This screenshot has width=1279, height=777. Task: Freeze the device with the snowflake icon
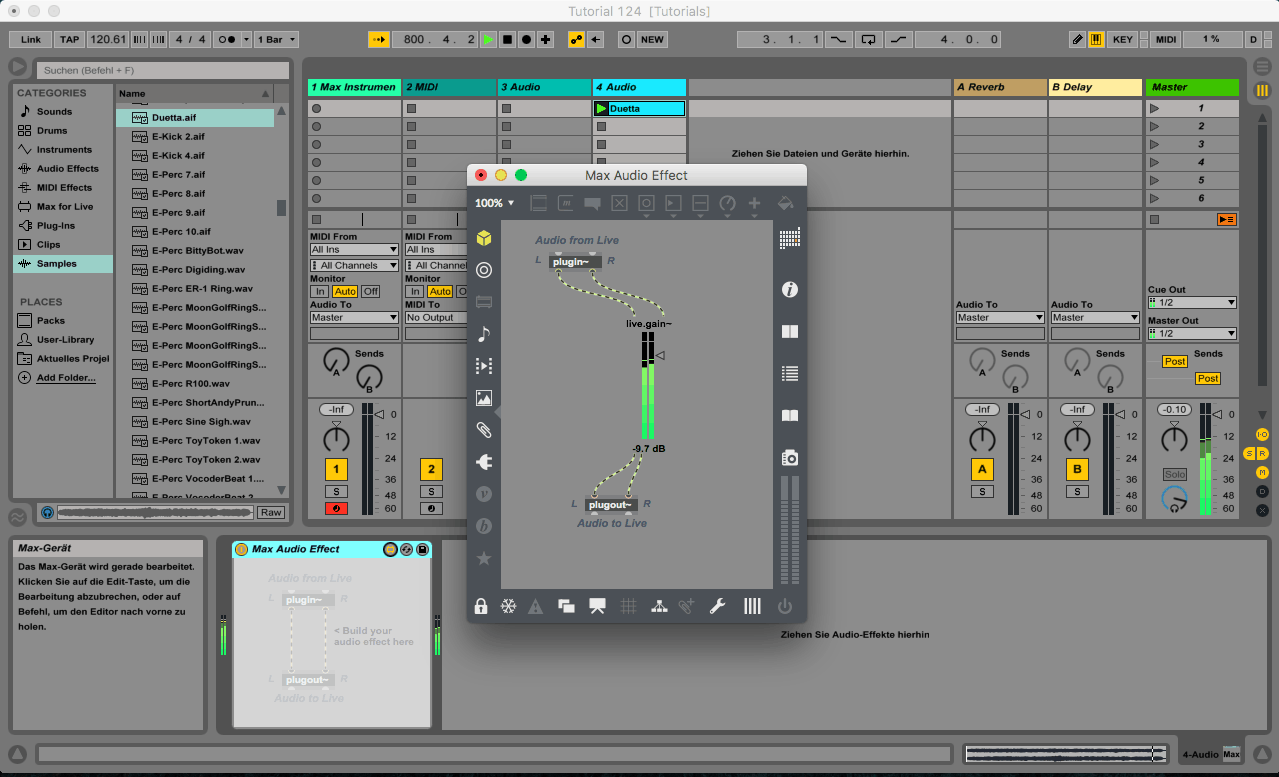[x=508, y=606]
